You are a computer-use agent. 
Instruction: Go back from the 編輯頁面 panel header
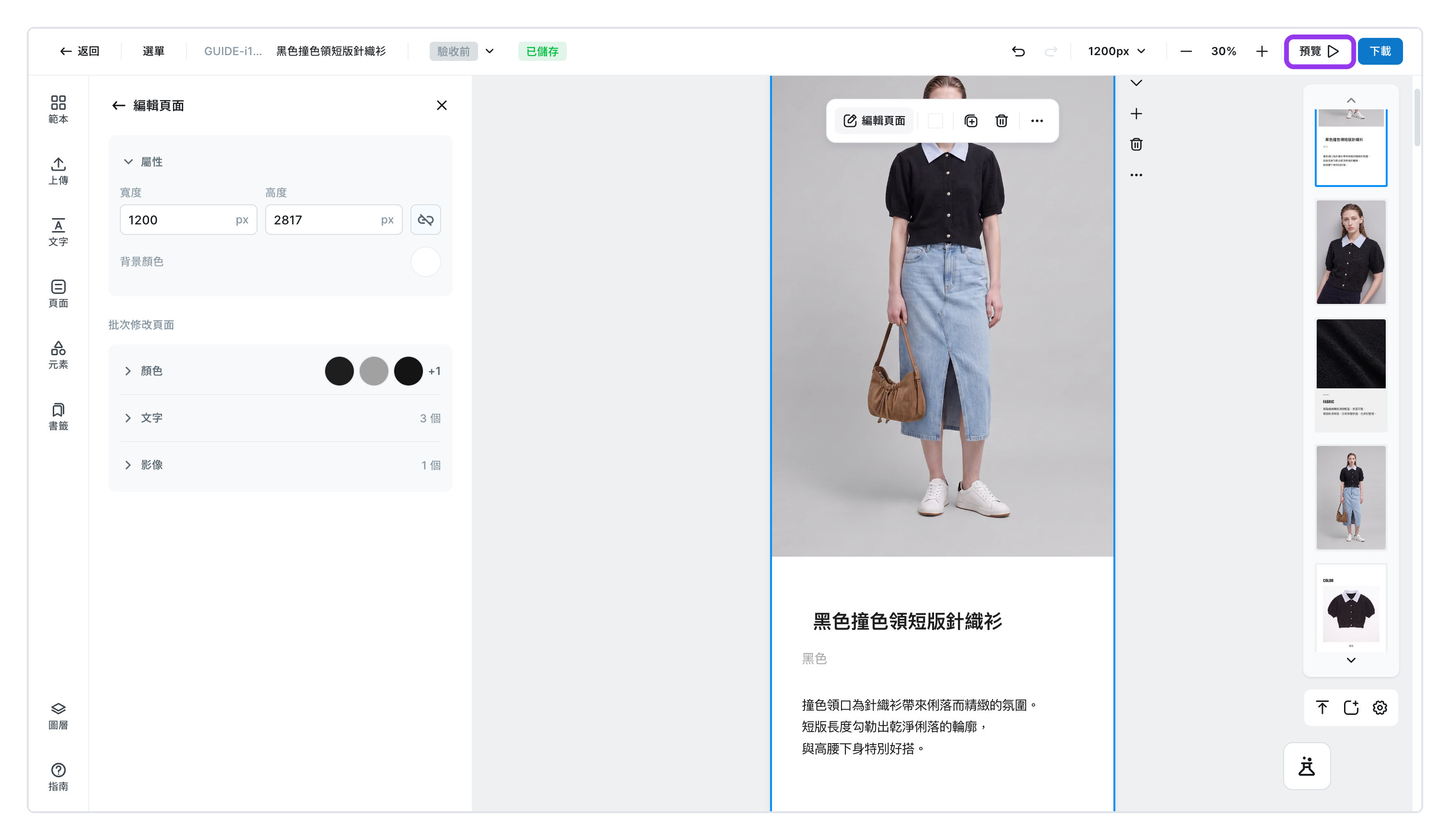(x=118, y=105)
